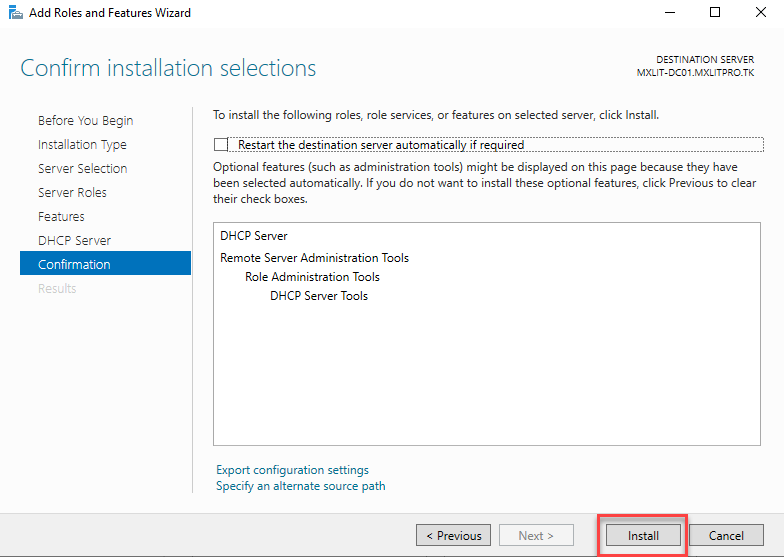This screenshot has height=557, width=784.
Task: Select the DHCP Server step
Action: coord(74,241)
